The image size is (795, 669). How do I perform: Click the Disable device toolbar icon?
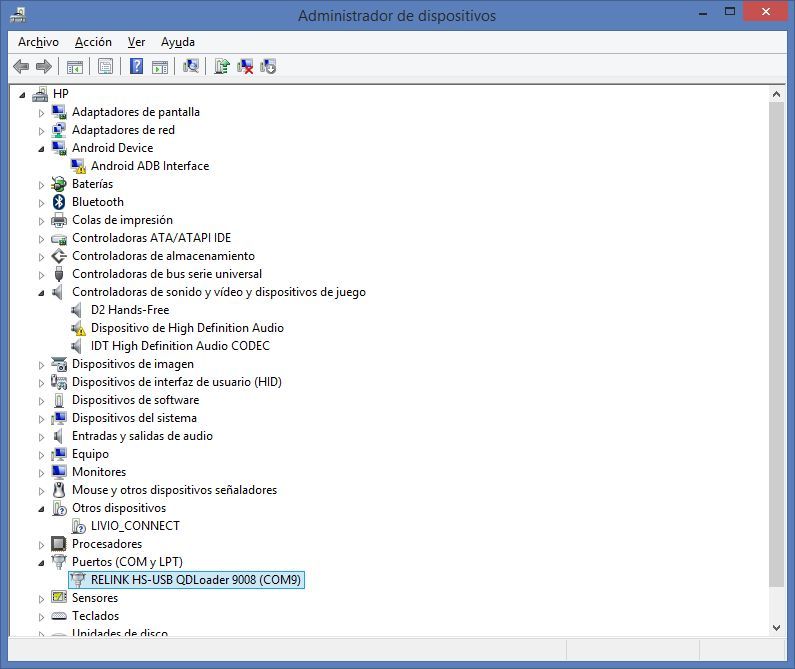click(268, 66)
